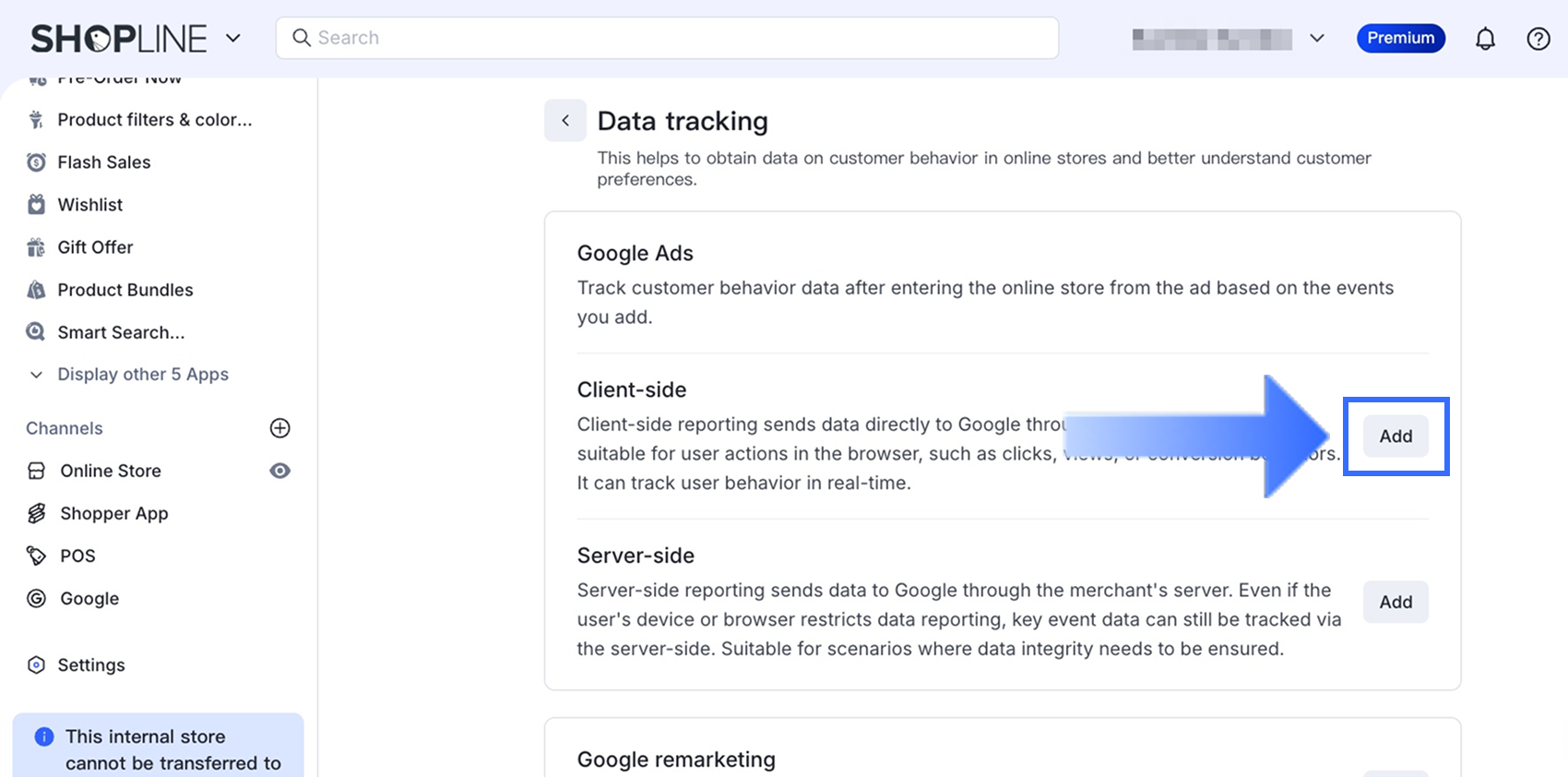
Task: Click the plus icon next to Channels
Action: click(x=279, y=428)
